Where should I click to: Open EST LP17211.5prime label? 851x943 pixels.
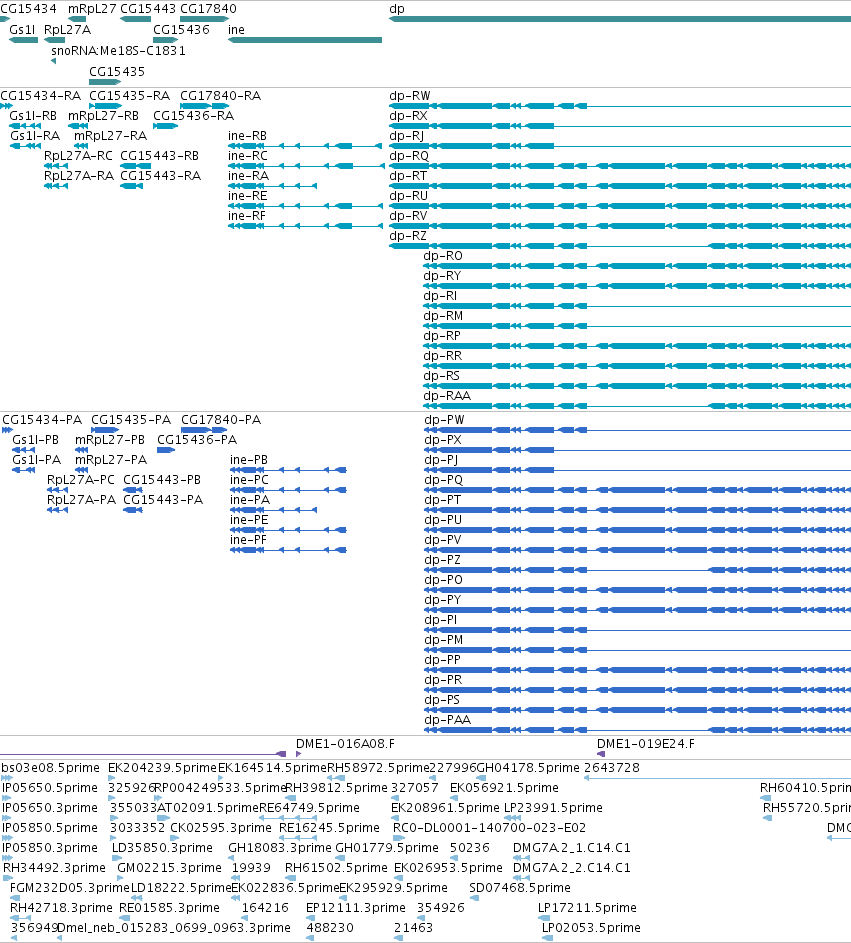tap(587, 908)
